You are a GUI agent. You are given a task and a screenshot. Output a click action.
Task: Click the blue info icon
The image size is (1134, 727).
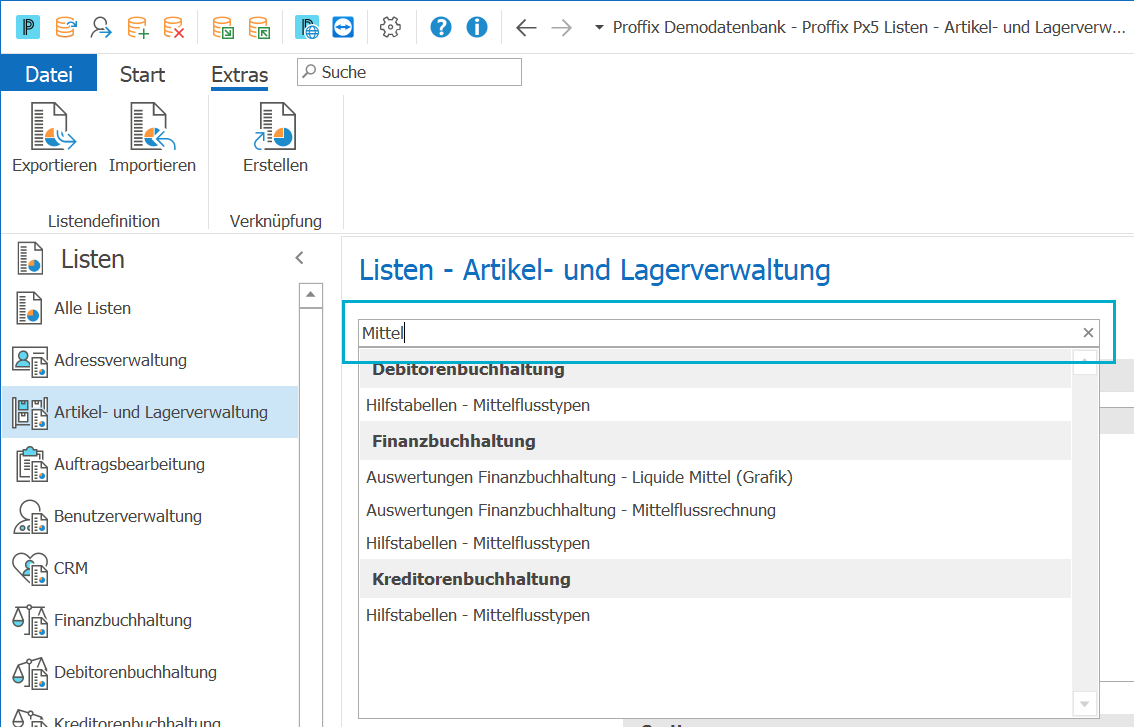[x=477, y=27]
